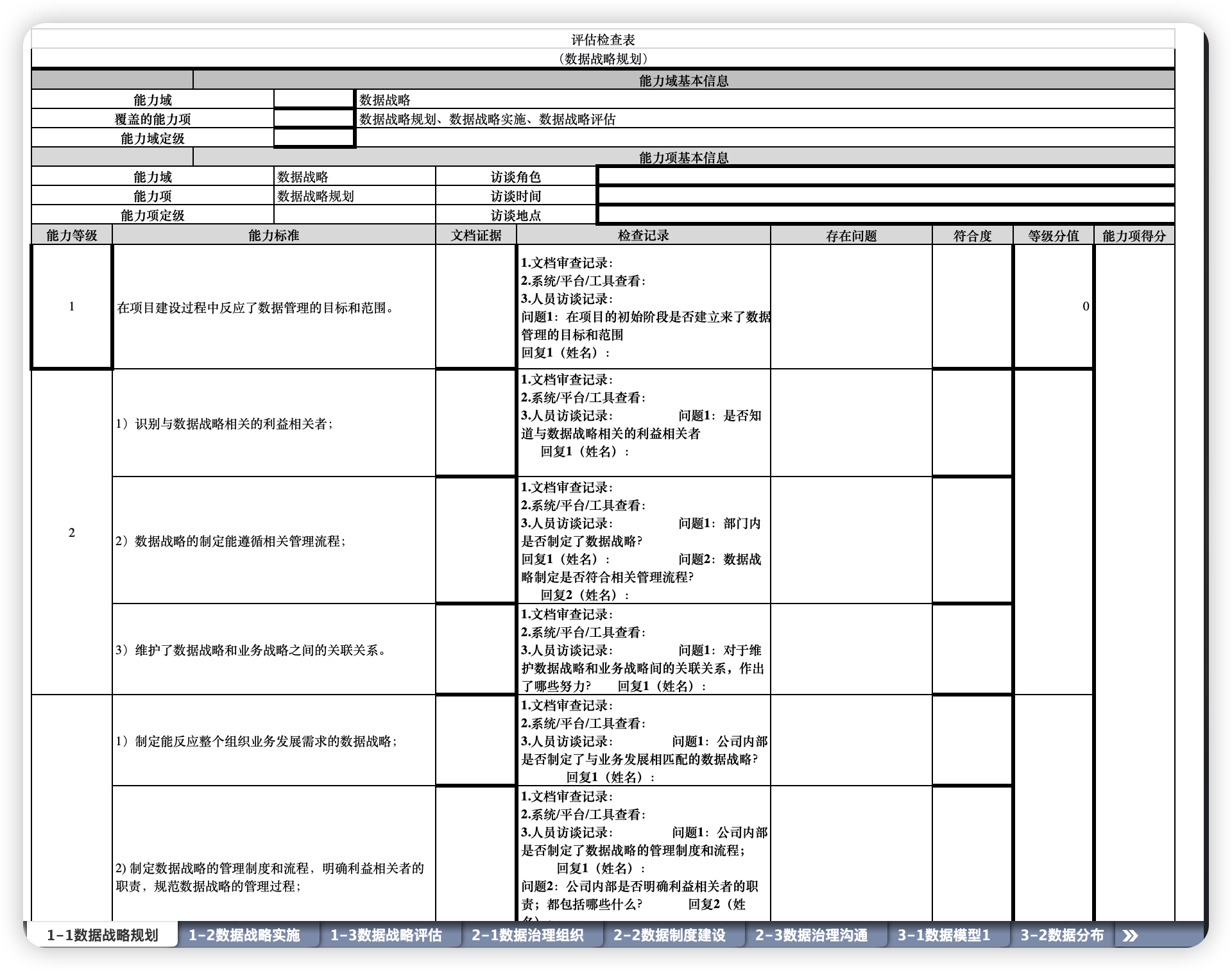Click the active 1-1数据战略规划 tab
The image size is (1232, 971).
tap(103, 935)
